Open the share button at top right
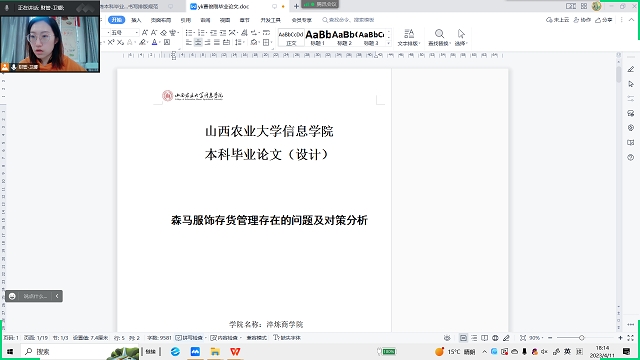 (x=604, y=20)
